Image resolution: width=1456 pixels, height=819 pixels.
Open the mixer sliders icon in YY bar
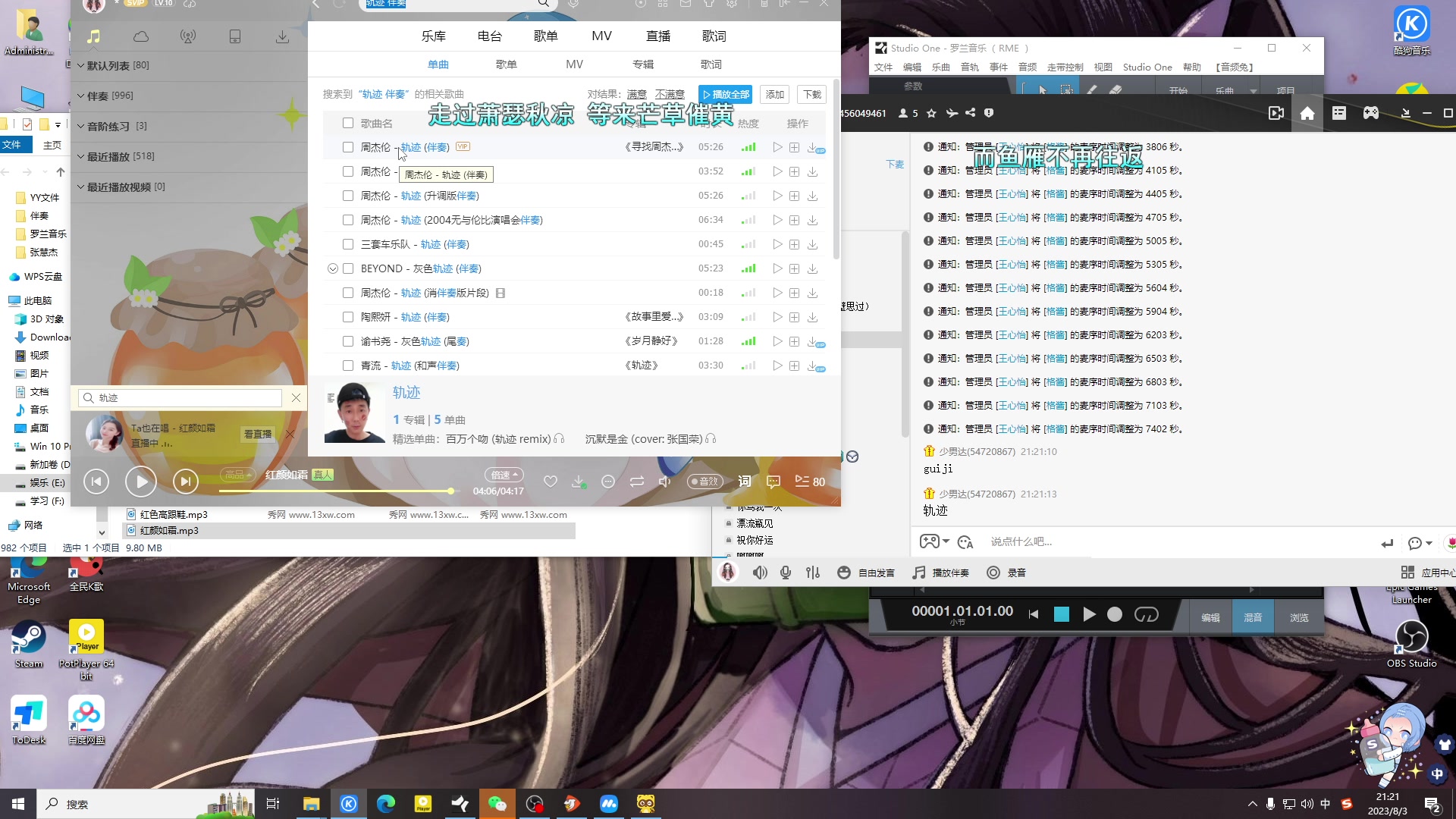(813, 573)
